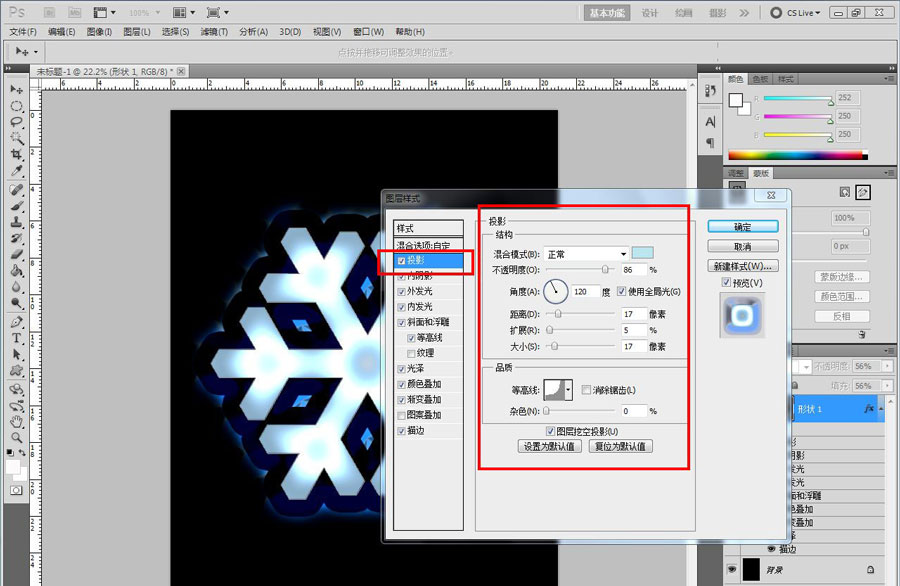The width and height of the screenshot is (900, 586).
Task: Select the Horizontal Type tool
Action: point(17,338)
